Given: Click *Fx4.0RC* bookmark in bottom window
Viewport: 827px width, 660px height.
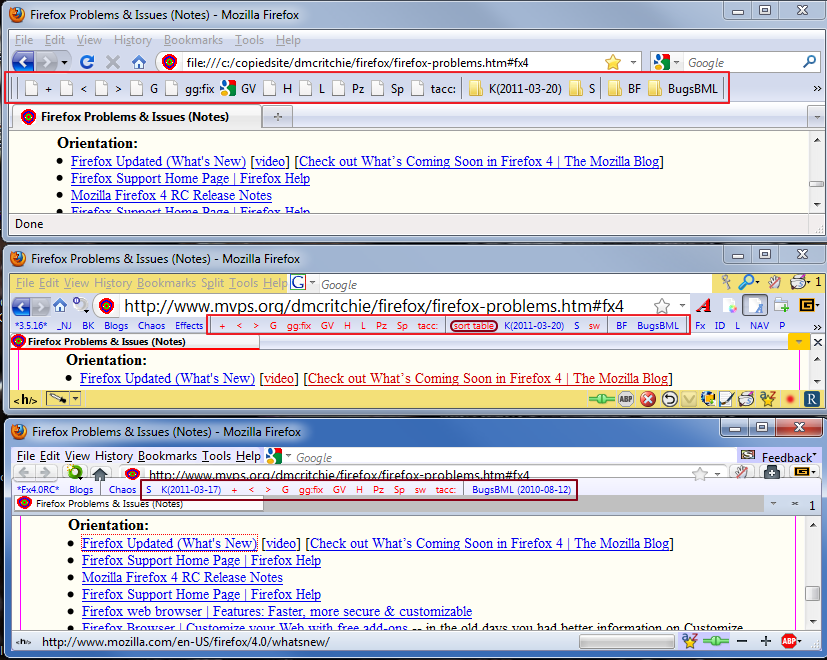Looking at the screenshot, I should coord(38,490).
